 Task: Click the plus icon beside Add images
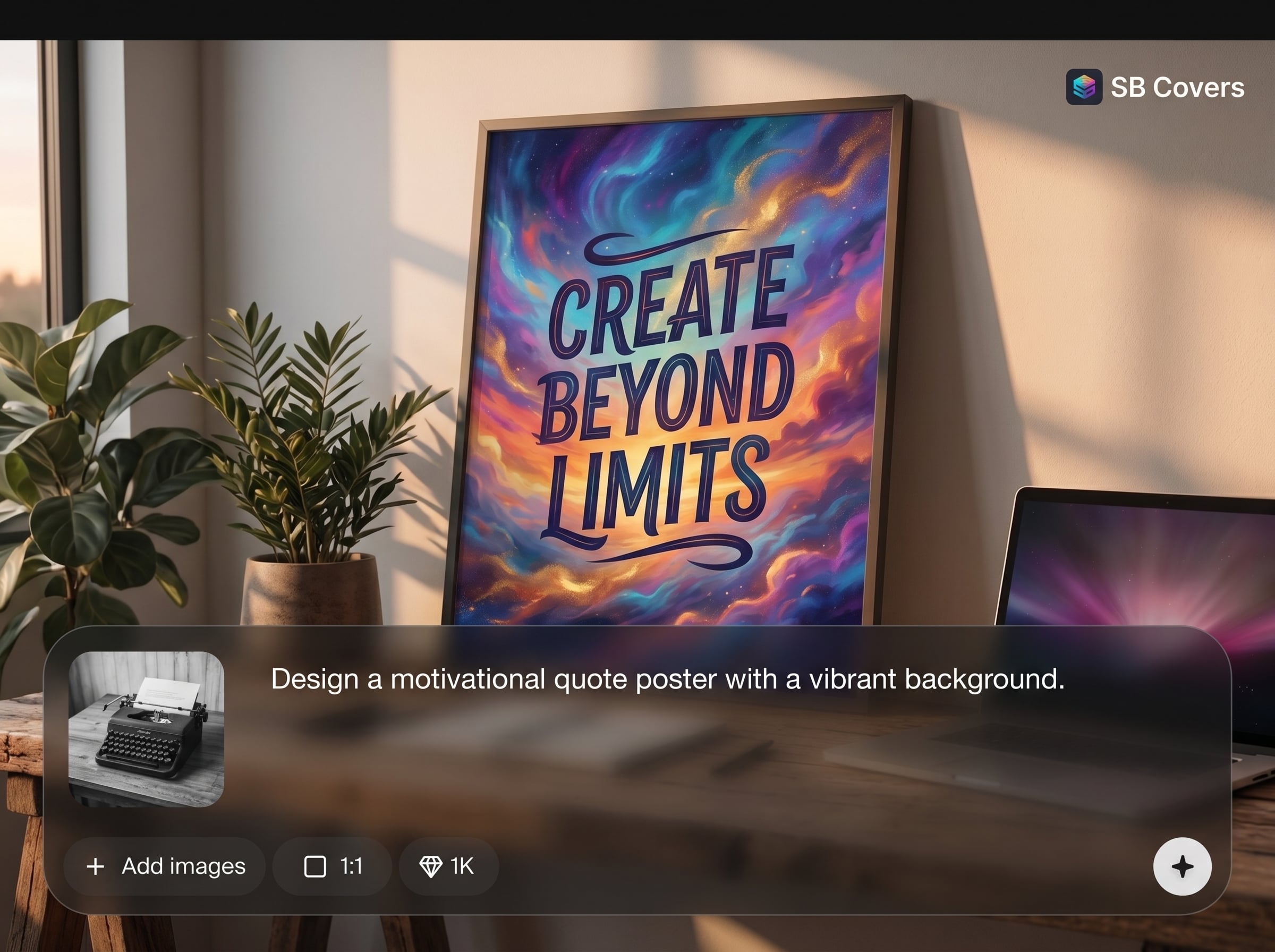tap(96, 866)
